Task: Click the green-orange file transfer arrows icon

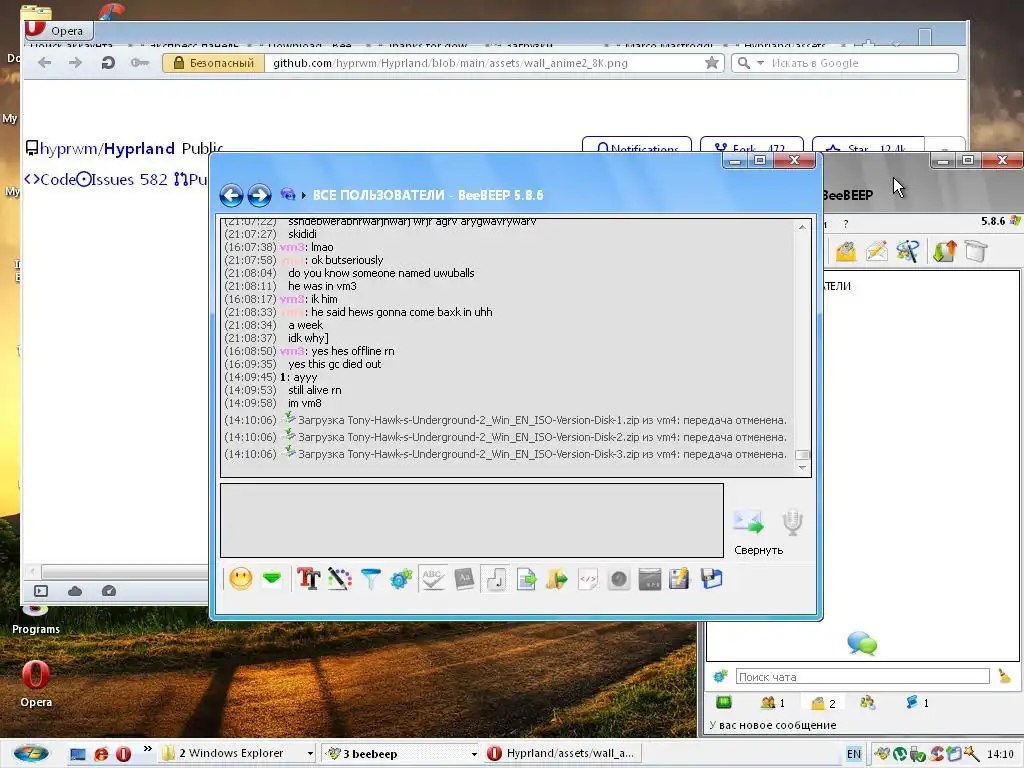Action: click(944, 251)
